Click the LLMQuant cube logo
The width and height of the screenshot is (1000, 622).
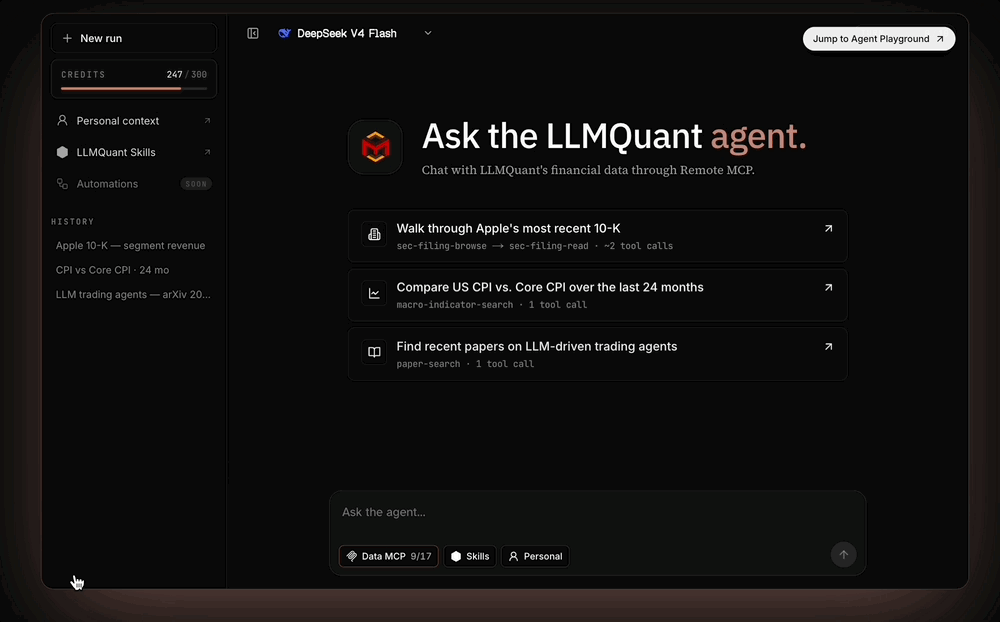(x=375, y=147)
